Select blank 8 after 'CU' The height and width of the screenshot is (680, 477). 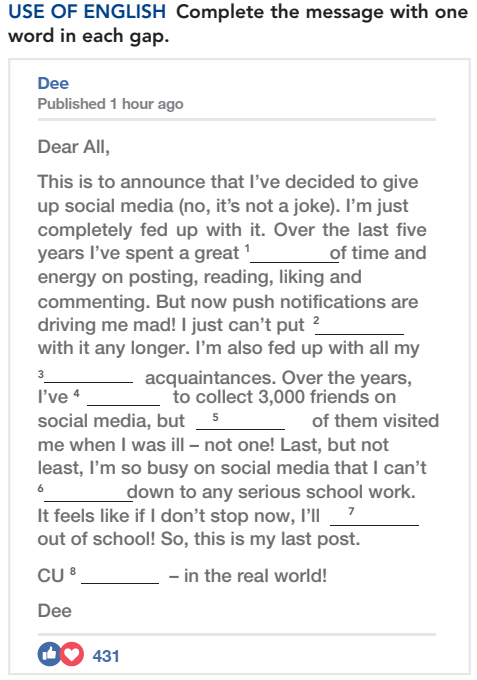(x=120, y=575)
